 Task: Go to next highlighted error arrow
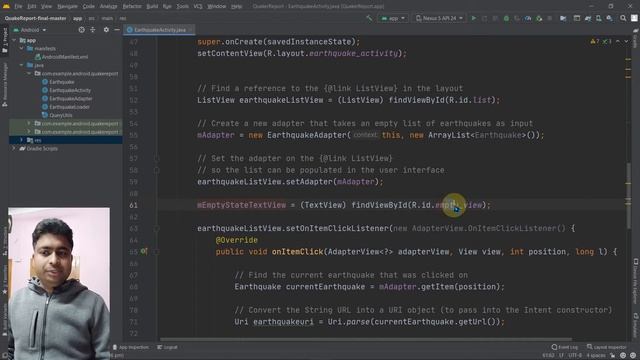pos(626,42)
